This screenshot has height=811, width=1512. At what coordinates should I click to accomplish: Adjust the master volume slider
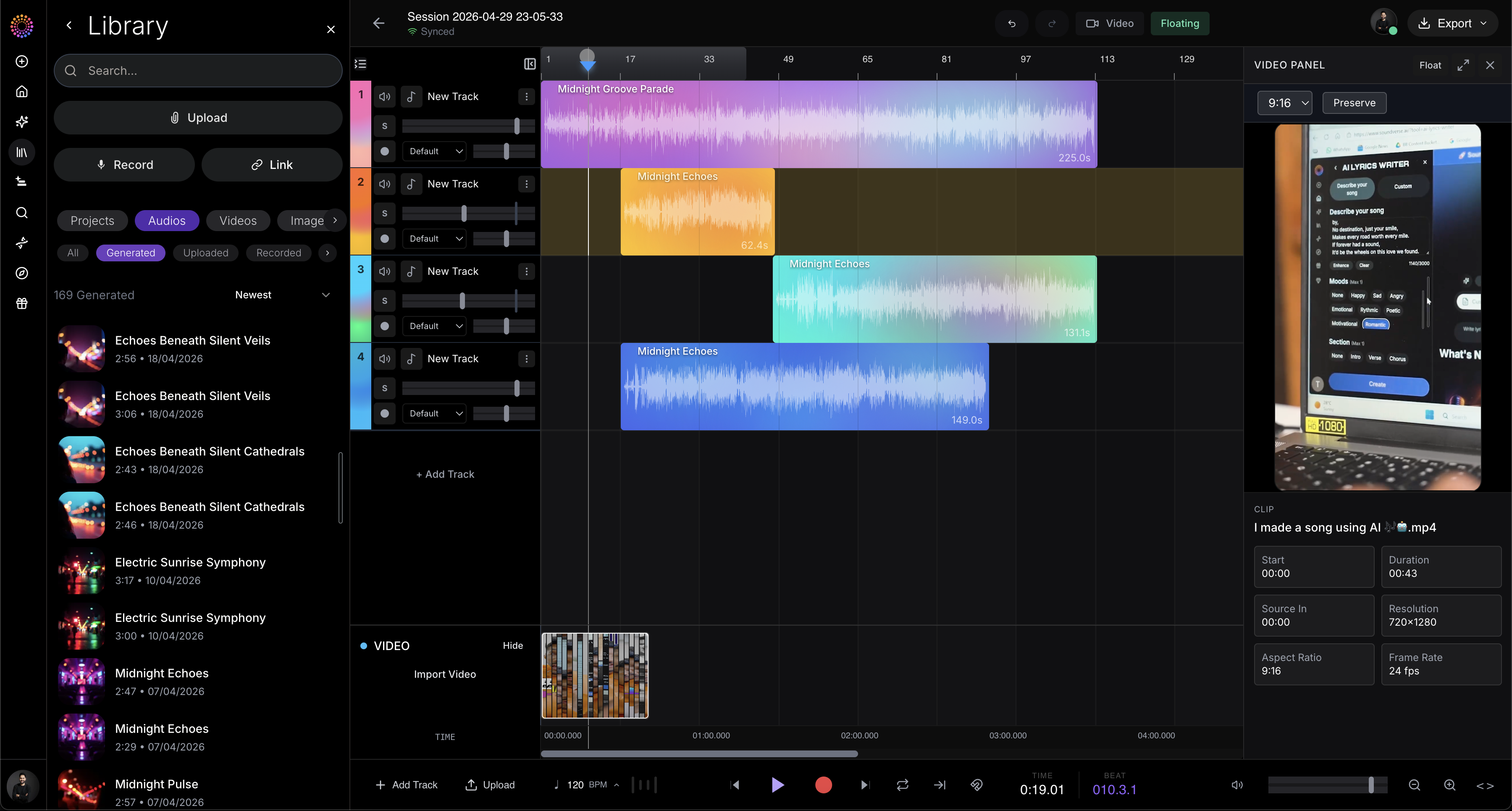1328,785
